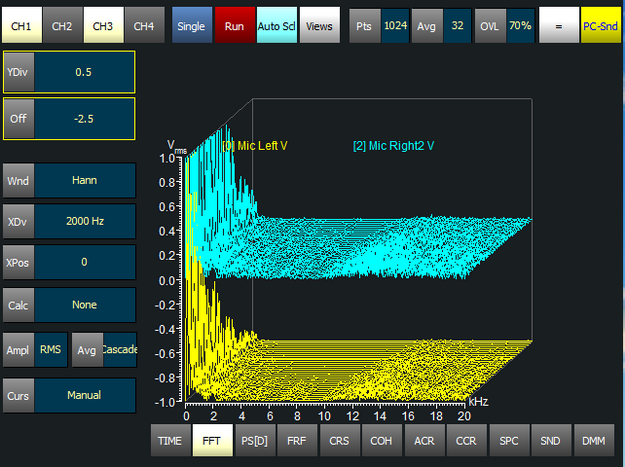Open the Views options

(318, 24)
